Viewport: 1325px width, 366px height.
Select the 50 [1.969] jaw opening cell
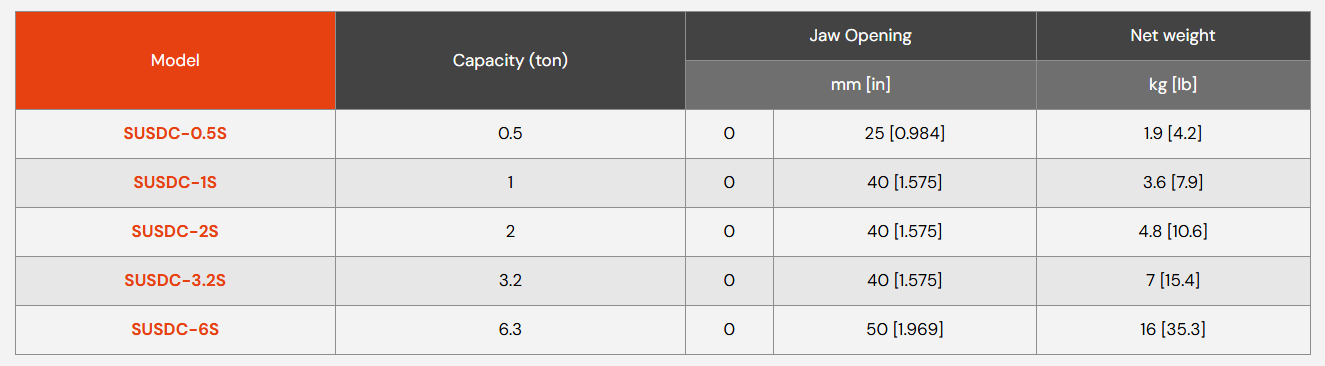point(905,330)
